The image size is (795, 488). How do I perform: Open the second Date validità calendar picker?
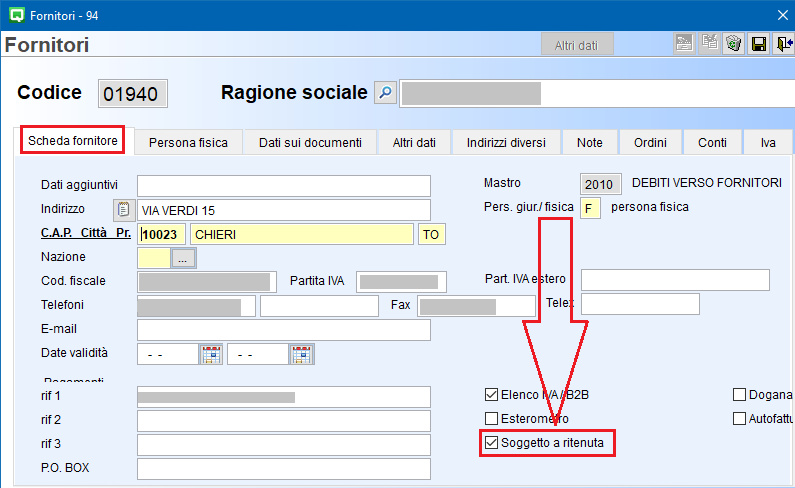pos(301,354)
